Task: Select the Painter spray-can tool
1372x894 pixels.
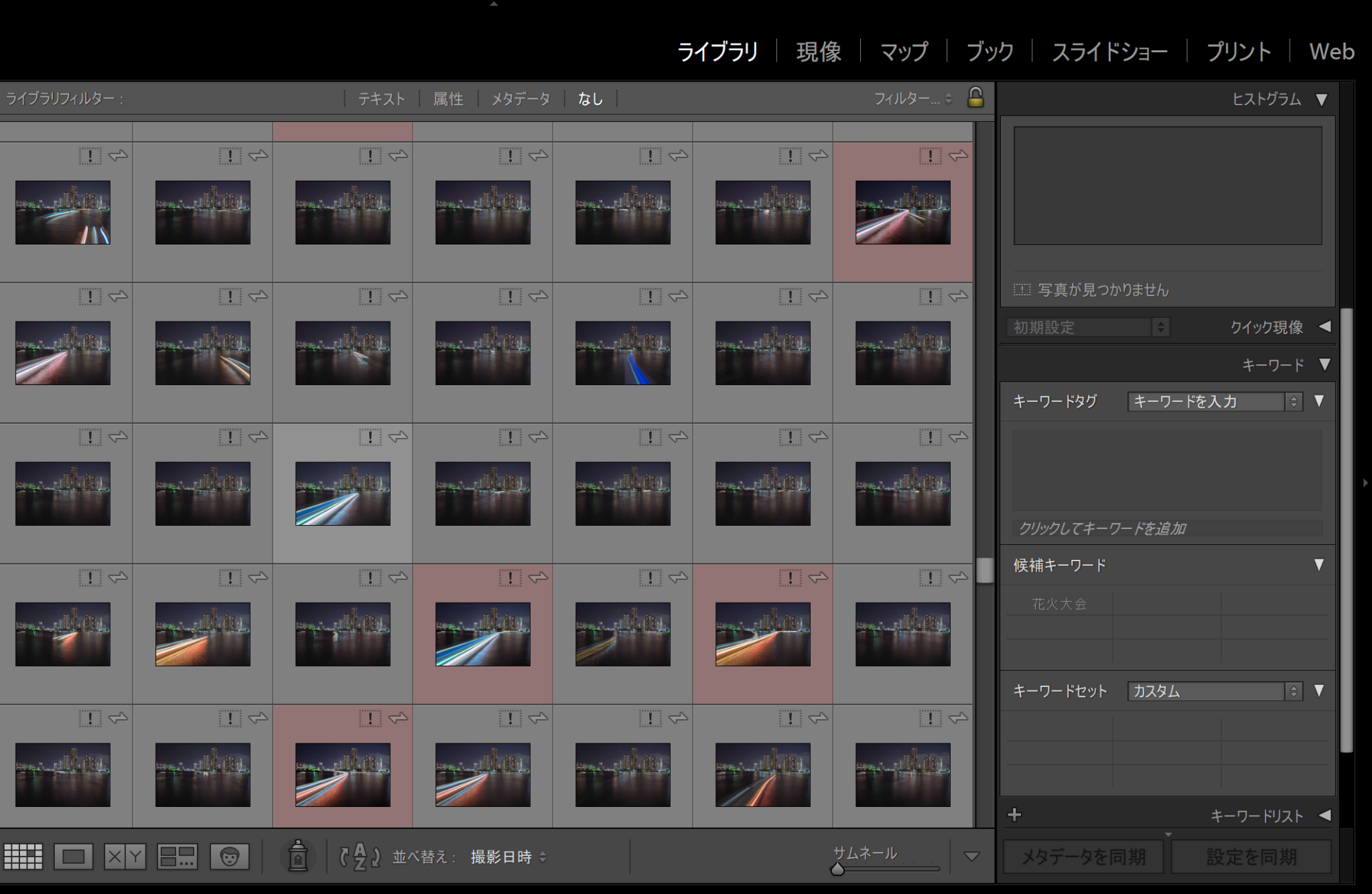Action: [x=298, y=855]
